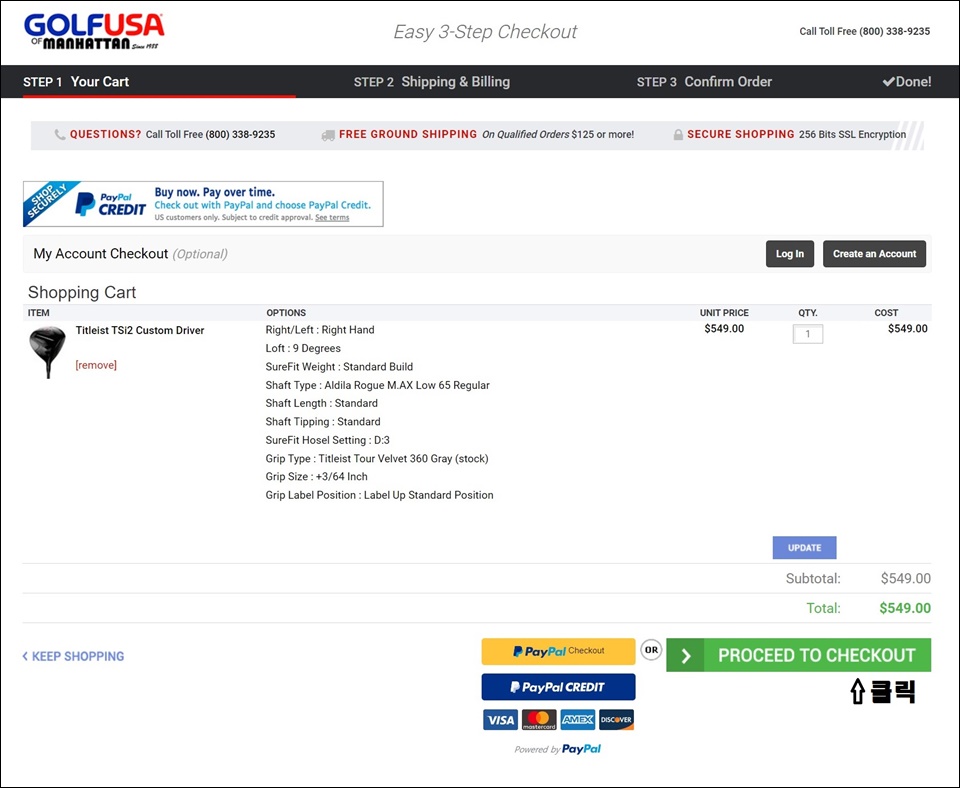Pay with the yellow PayPal Checkout button

558,651
